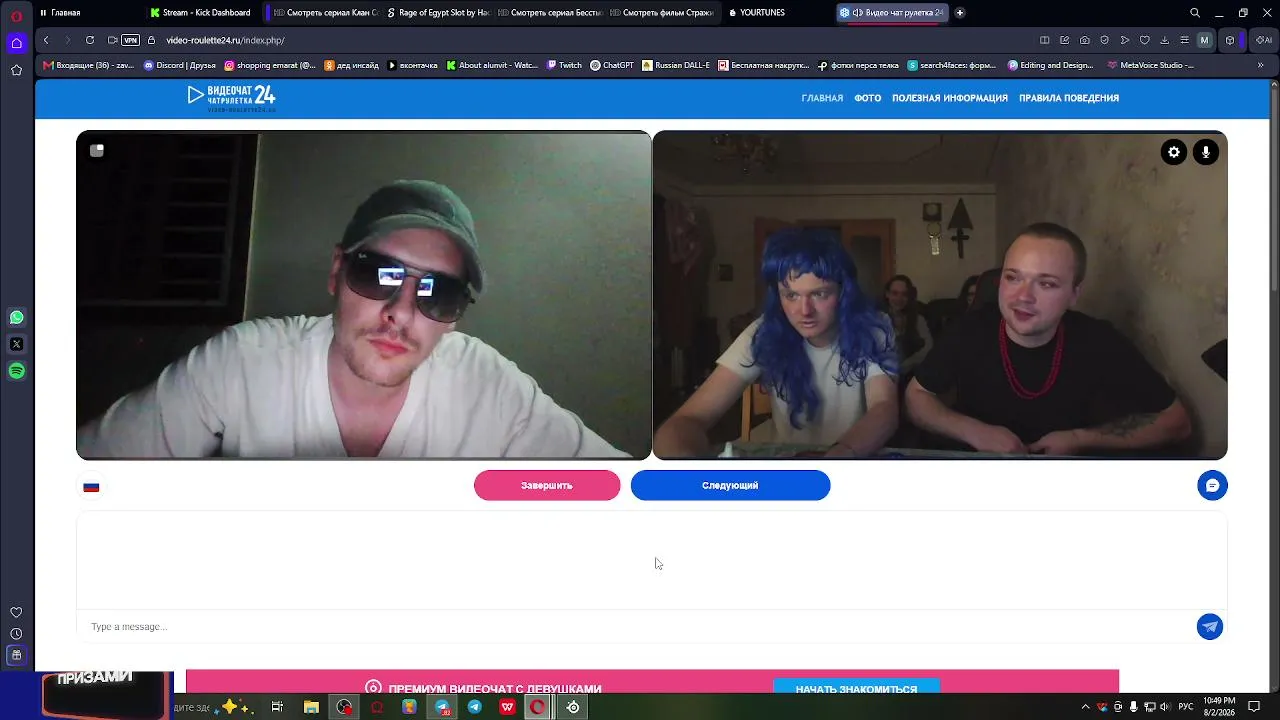This screenshot has width=1280, height=720.
Task: Open ГЛАВНАЯ in site navigation
Action: click(822, 98)
